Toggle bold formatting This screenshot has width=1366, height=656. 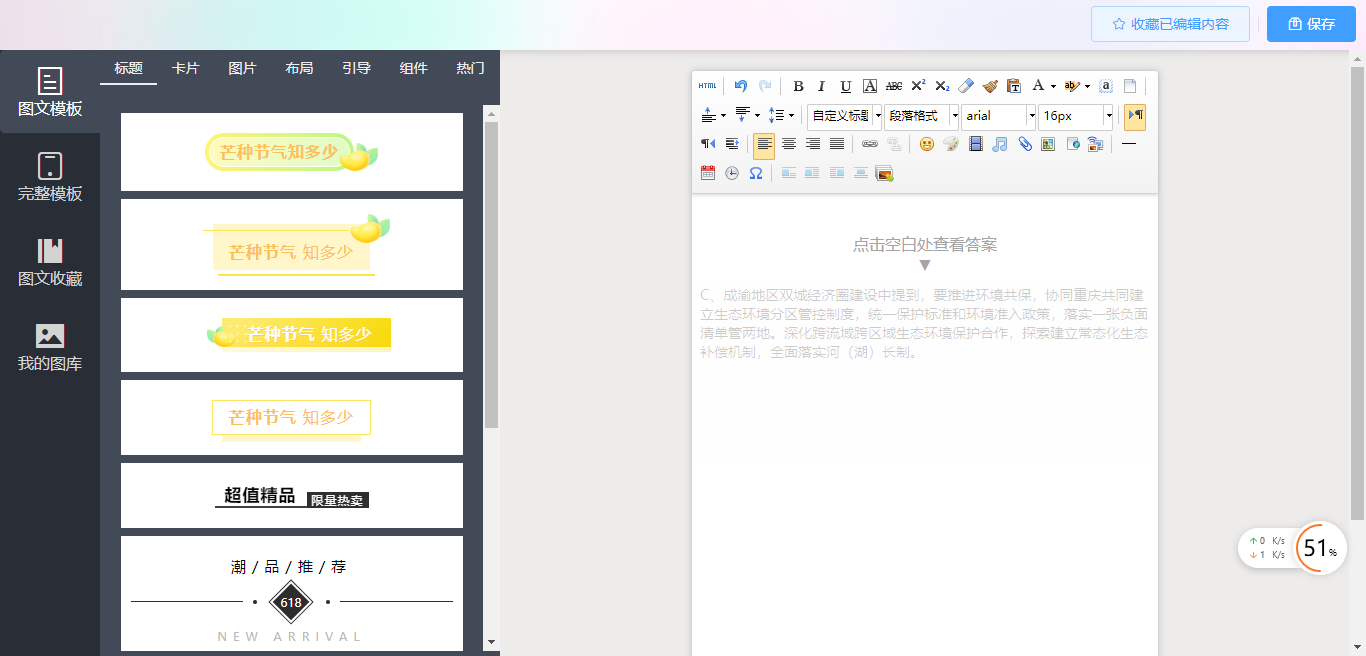pos(798,86)
